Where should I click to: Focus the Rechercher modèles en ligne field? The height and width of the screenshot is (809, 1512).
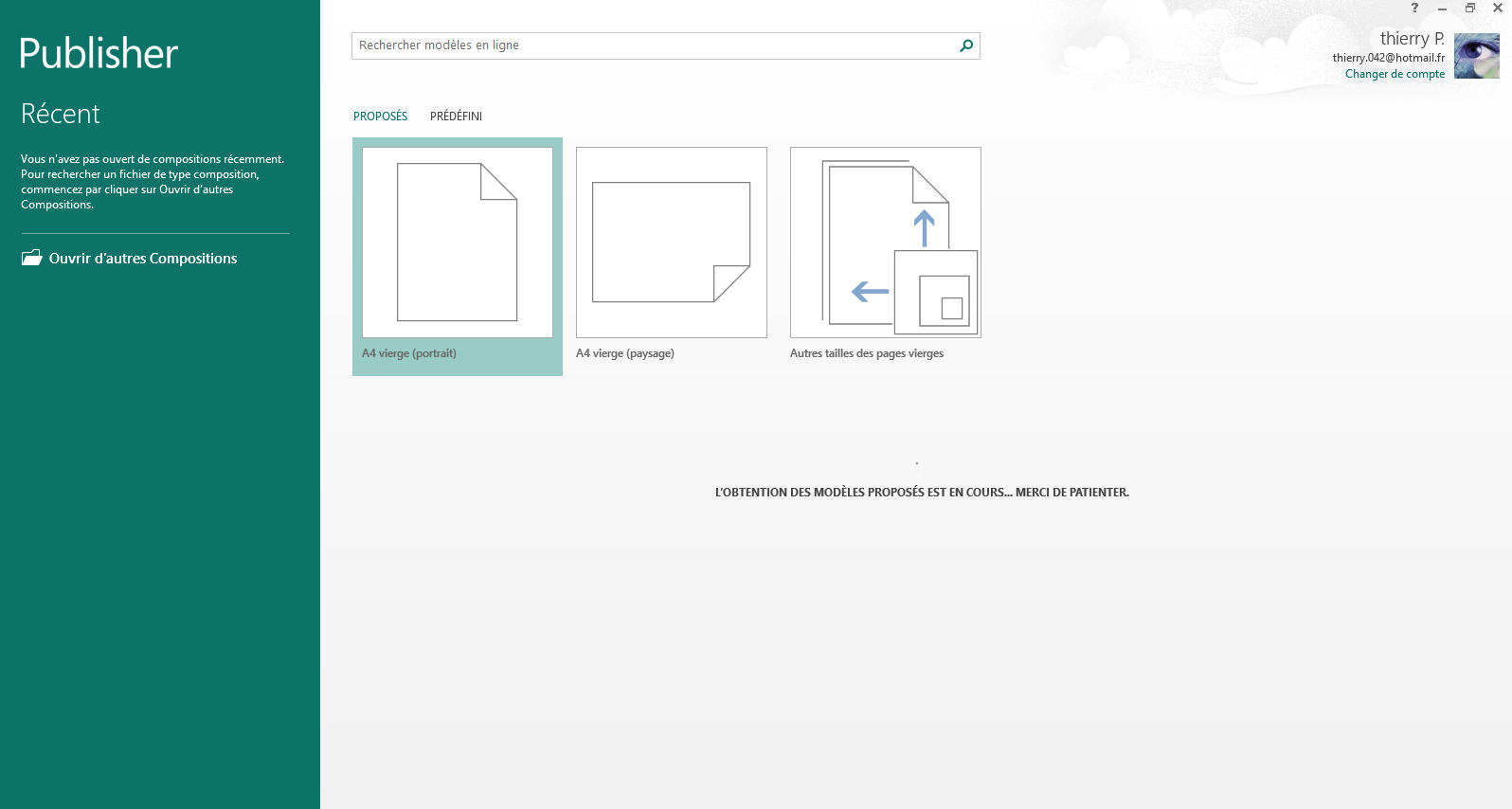click(665, 45)
